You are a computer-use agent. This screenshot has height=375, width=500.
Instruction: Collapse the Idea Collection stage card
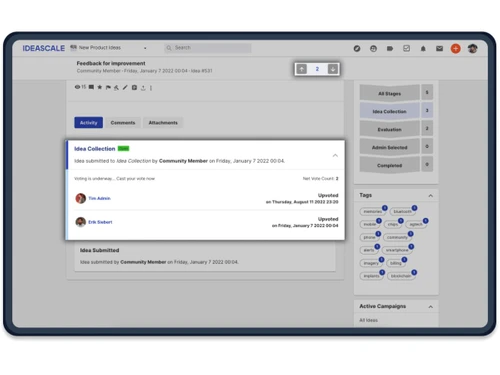[335, 156]
